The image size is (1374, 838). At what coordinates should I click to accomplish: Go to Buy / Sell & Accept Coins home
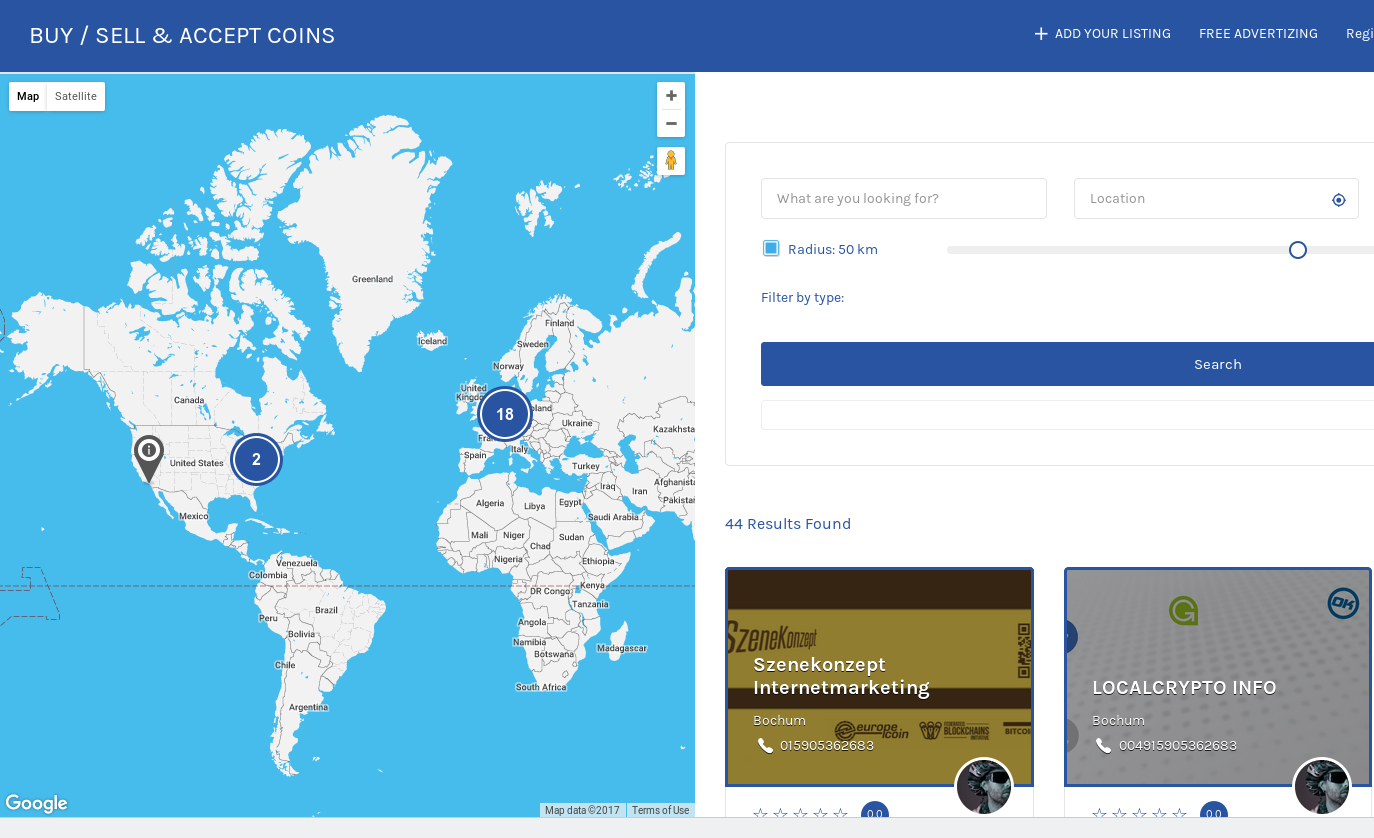pyautogui.click(x=182, y=36)
